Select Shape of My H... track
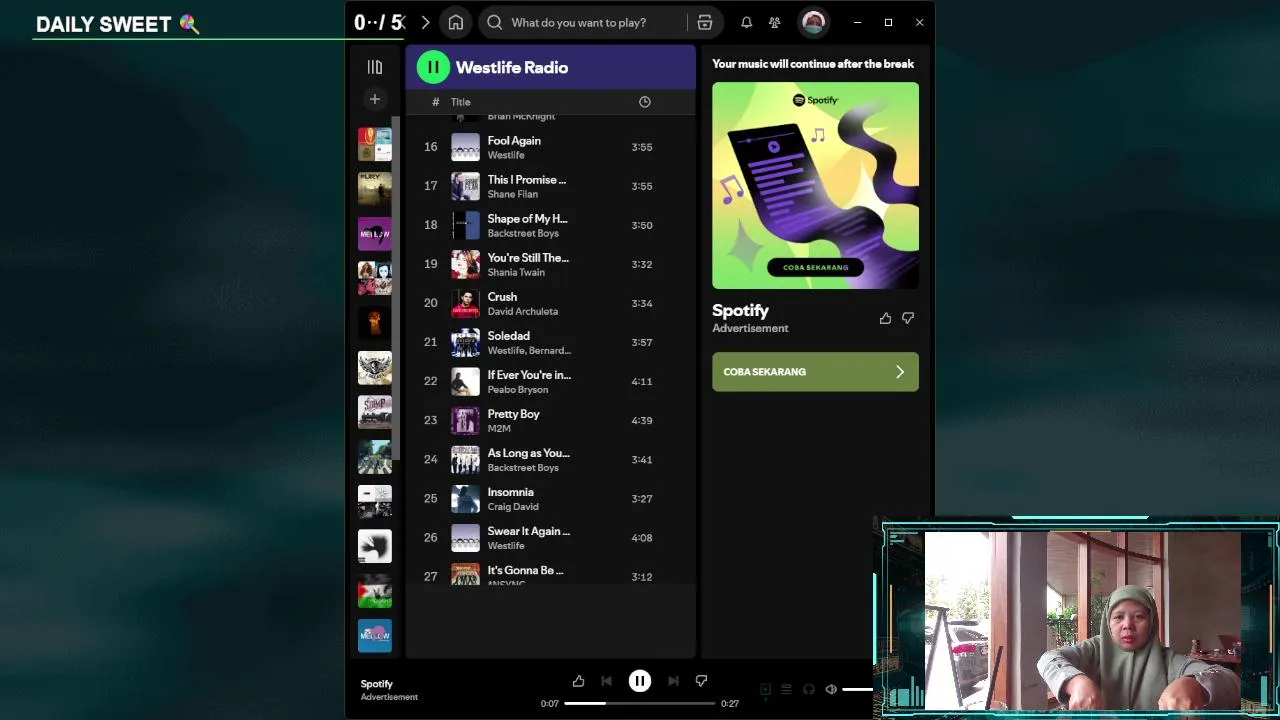The height and width of the screenshot is (720, 1280). pos(550,225)
